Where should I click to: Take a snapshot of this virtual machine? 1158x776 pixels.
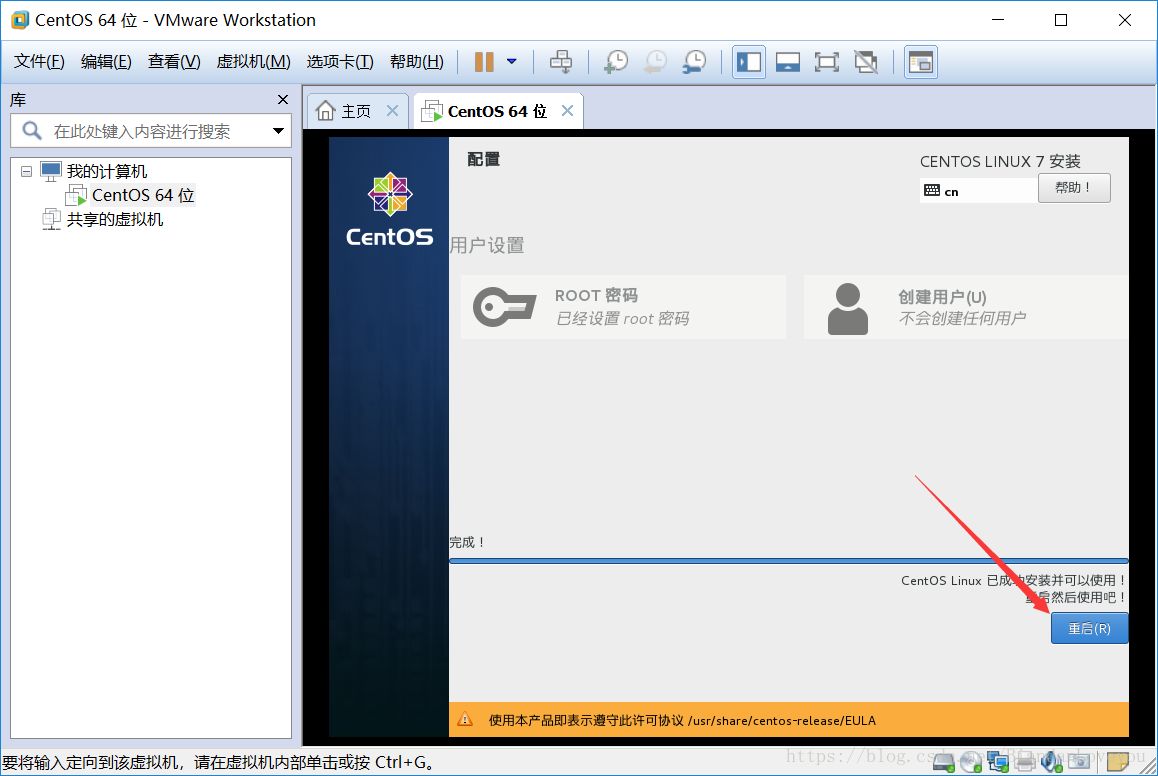pyautogui.click(x=615, y=62)
